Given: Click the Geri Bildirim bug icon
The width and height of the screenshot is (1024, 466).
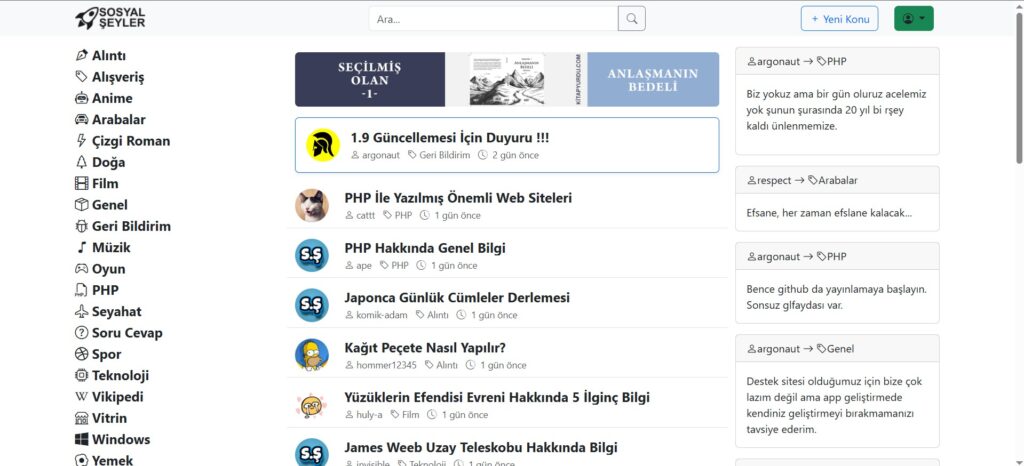Looking at the screenshot, I should (82, 226).
